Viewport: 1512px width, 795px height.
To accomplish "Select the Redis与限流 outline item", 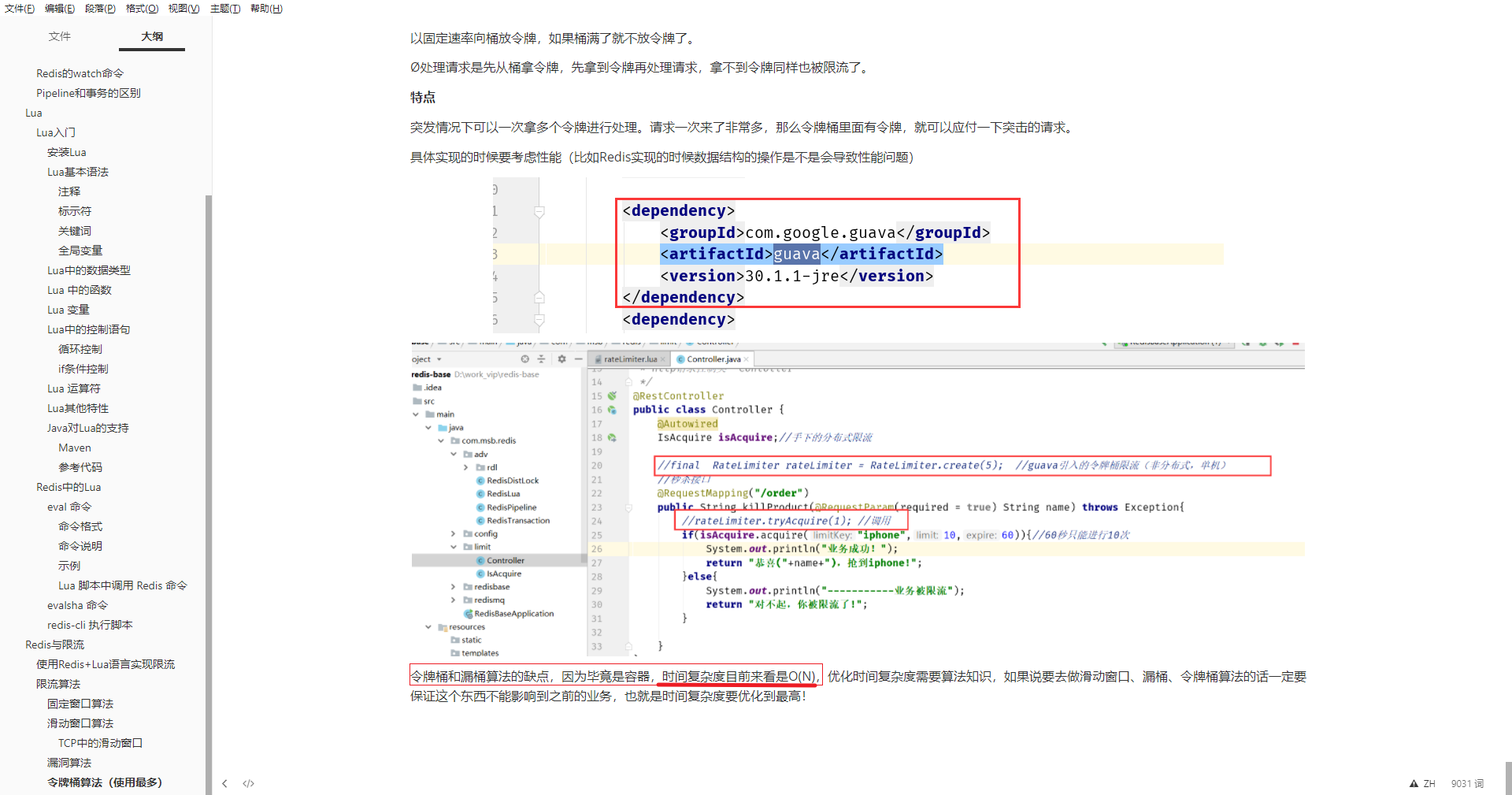I will (54, 644).
